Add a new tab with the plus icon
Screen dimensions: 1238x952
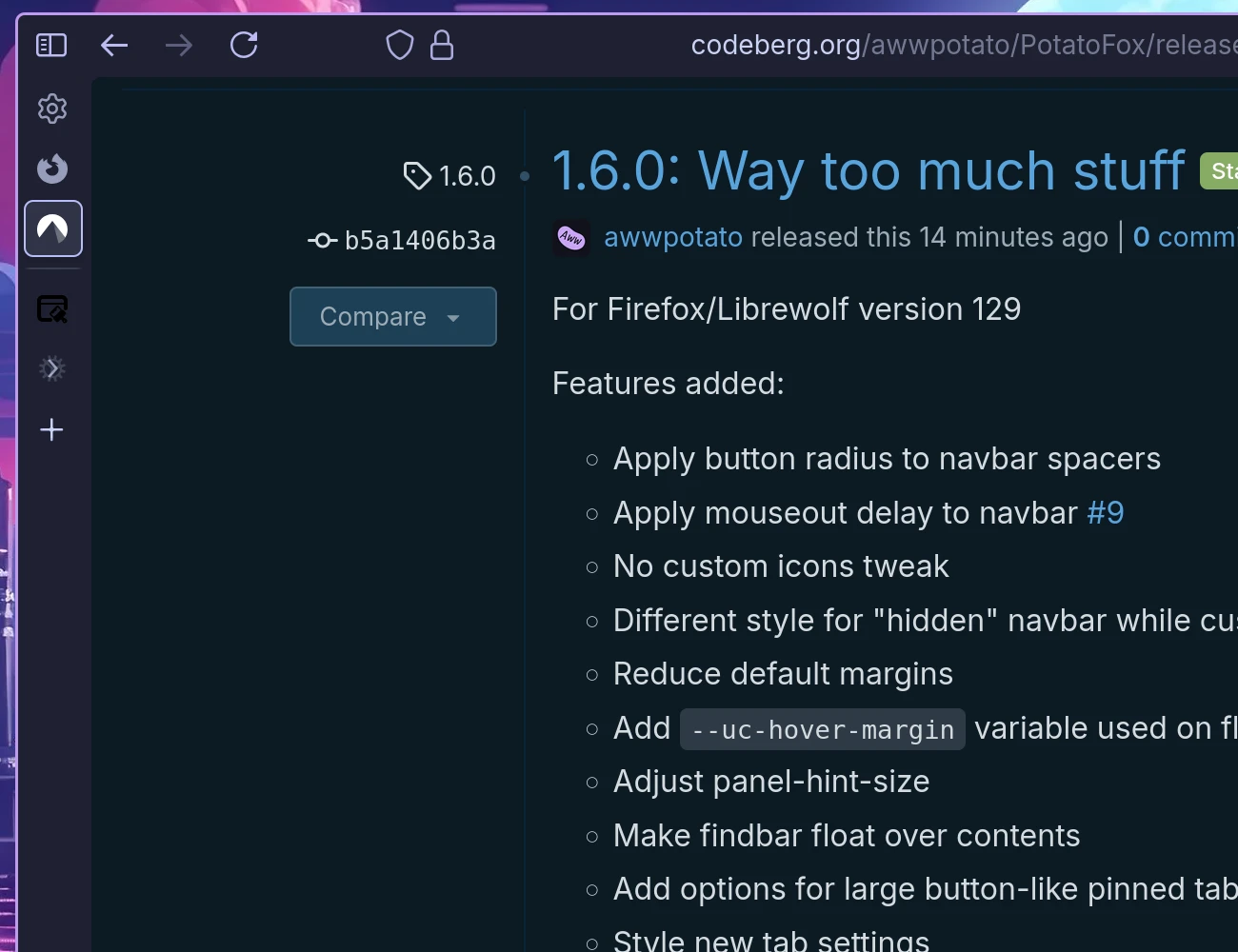click(51, 429)
